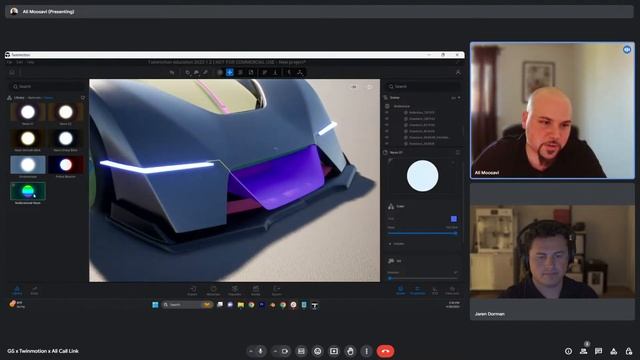Expand the Settings section in material panel
The width and height of the screenshot is (640, 360).
[x=397, y=244]
